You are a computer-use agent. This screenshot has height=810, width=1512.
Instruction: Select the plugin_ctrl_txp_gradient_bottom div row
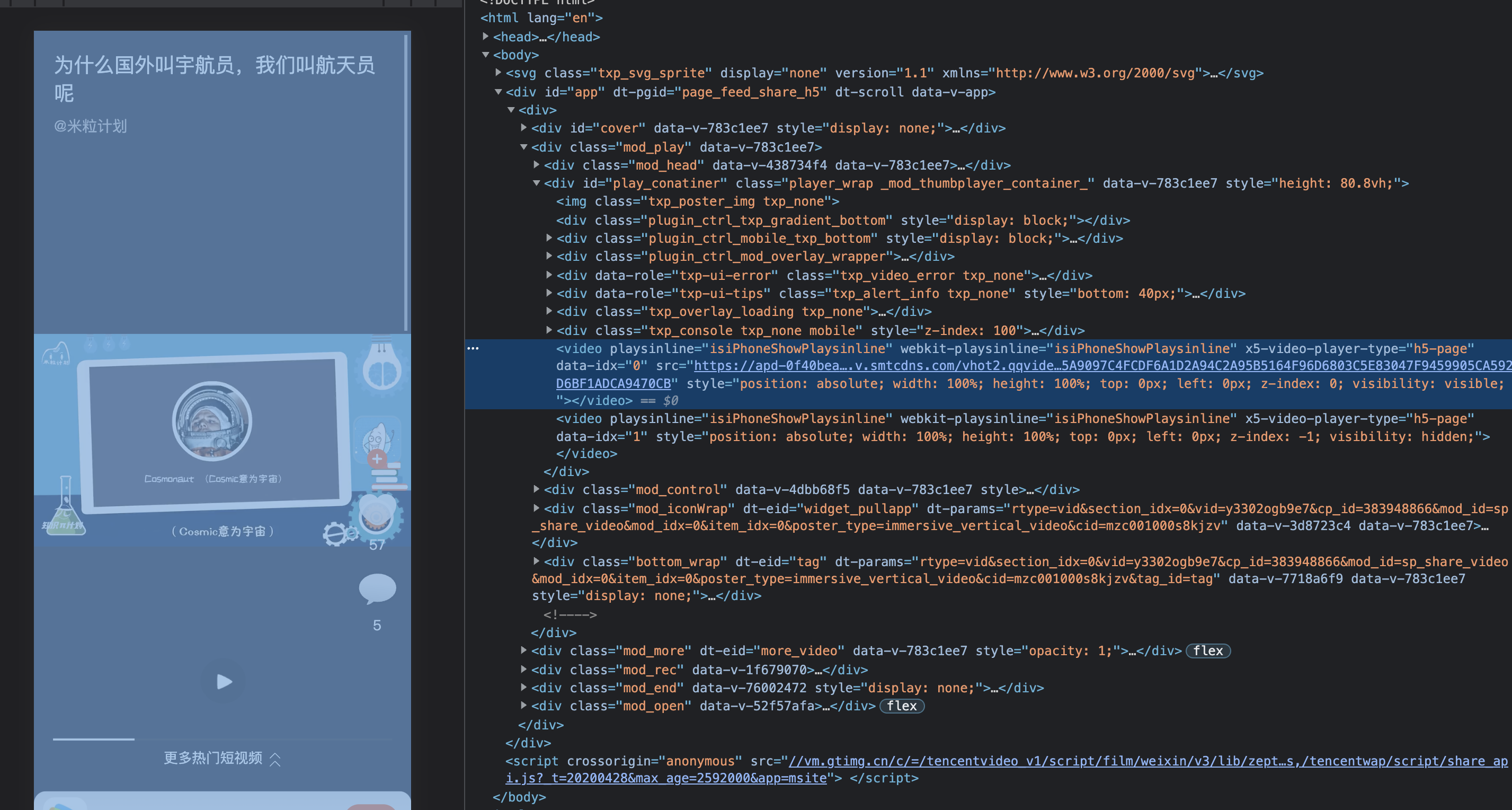click(843, 221)
